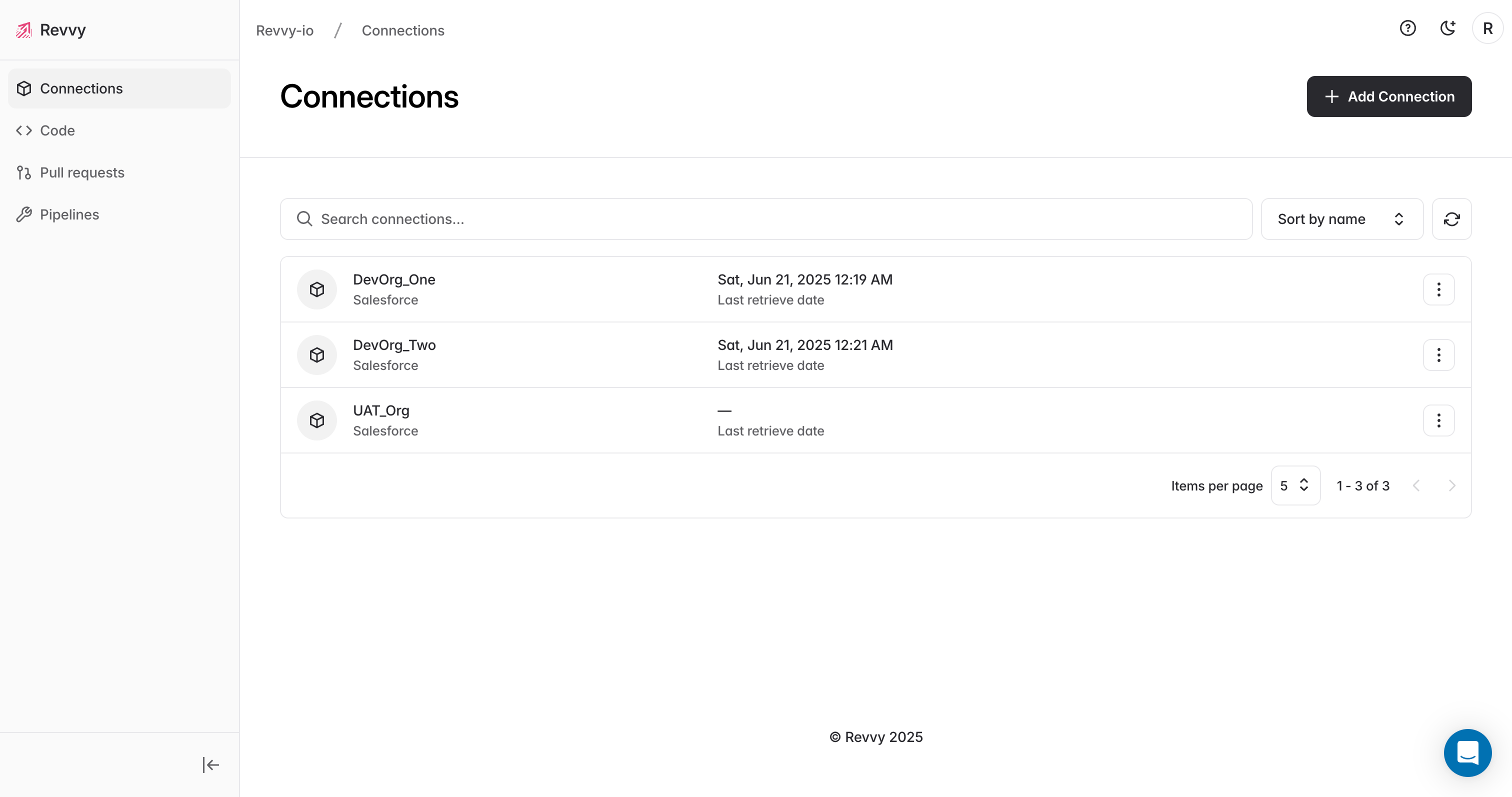Click the DevOrg_One cube icon
Viewport: 1512px width, 797px height.
coord(317,289)
